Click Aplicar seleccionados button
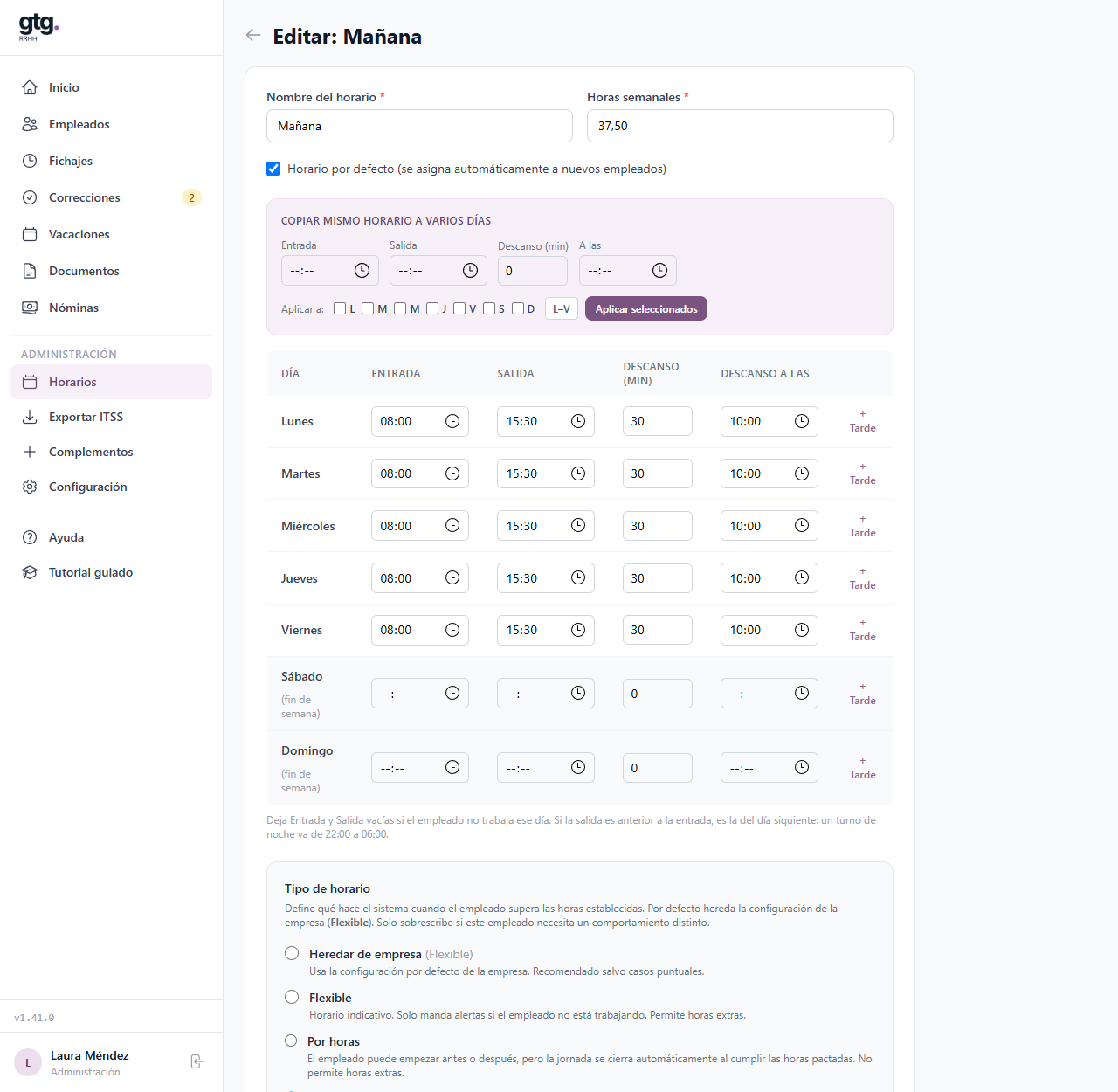Image resolution: width=1118 pixels, height=1092 pixels. click(646, 308)
